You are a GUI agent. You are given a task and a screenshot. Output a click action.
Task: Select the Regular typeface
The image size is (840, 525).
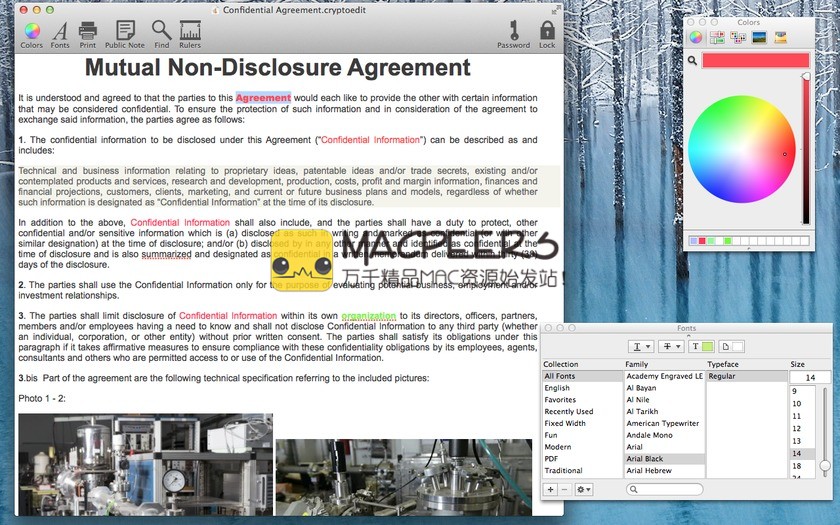[747, 376]
